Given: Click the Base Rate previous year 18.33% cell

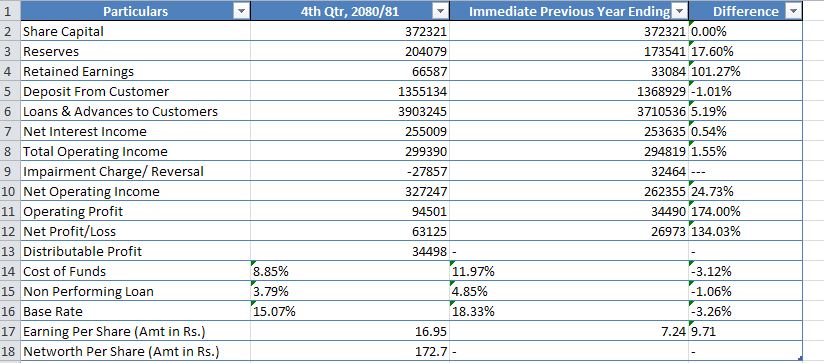Looking at the screenshot, I should coord(569,311).
